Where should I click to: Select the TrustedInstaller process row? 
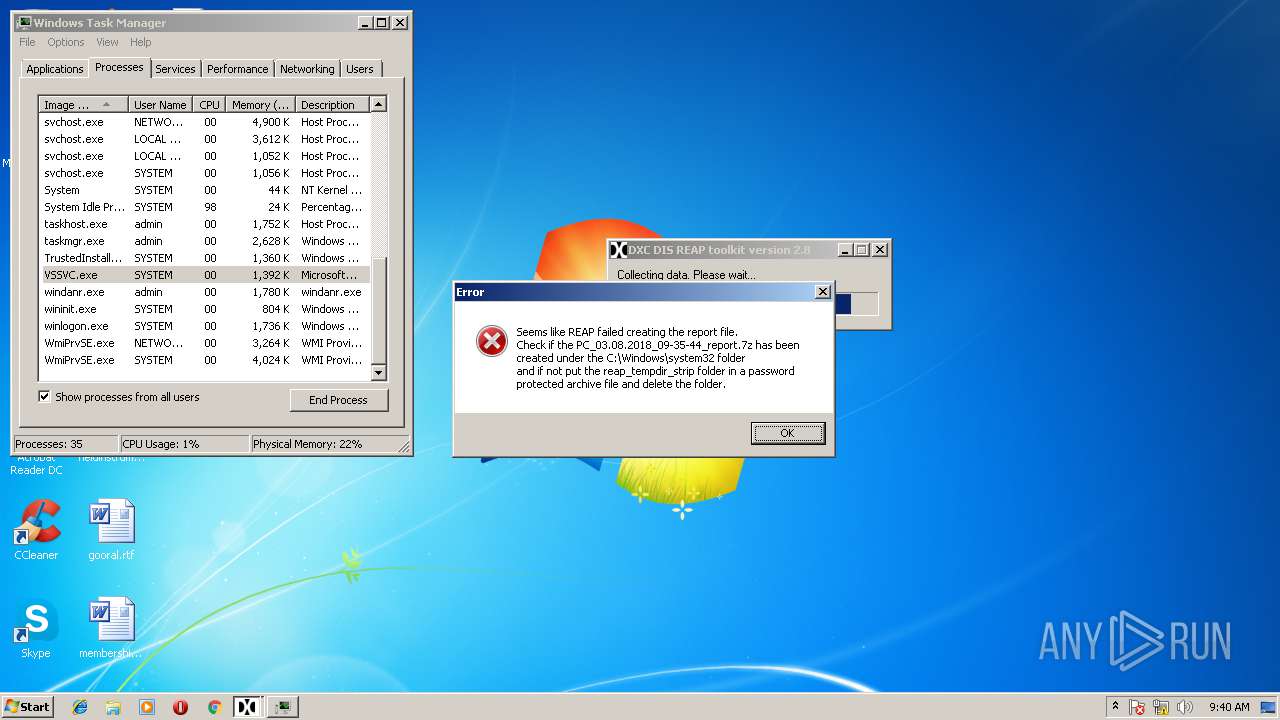coord(204,258)
